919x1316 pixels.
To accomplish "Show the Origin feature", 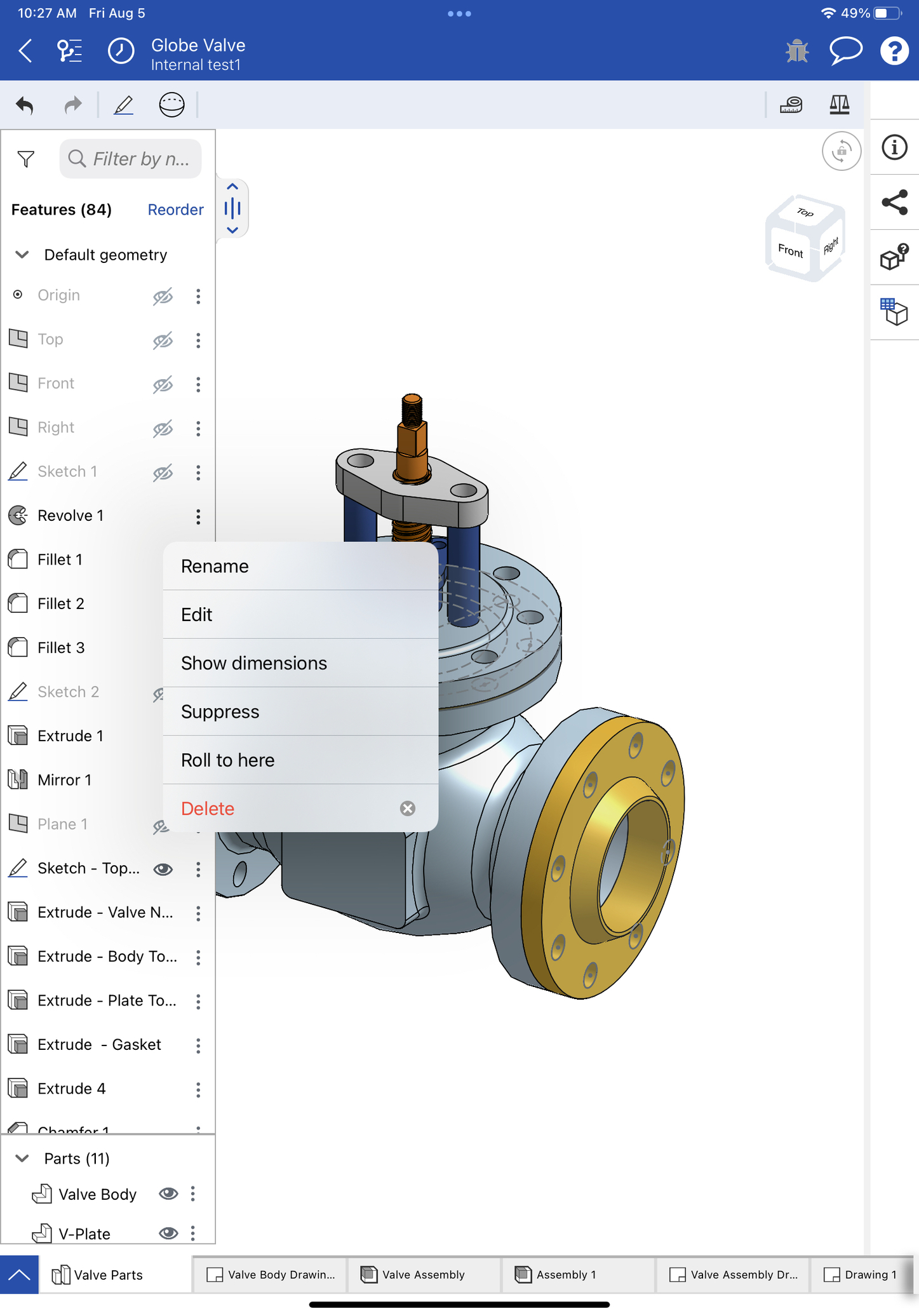I will click(163, 296).
